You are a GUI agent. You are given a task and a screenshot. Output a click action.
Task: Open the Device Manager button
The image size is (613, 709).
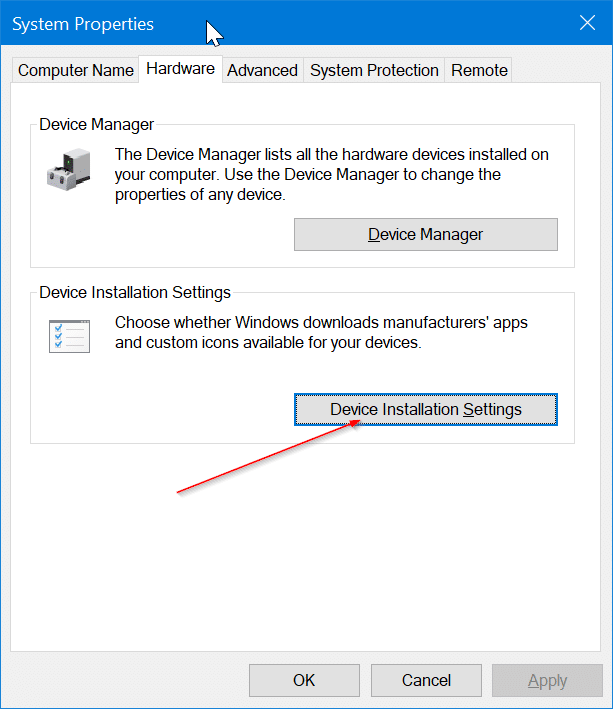click(425, 234)
